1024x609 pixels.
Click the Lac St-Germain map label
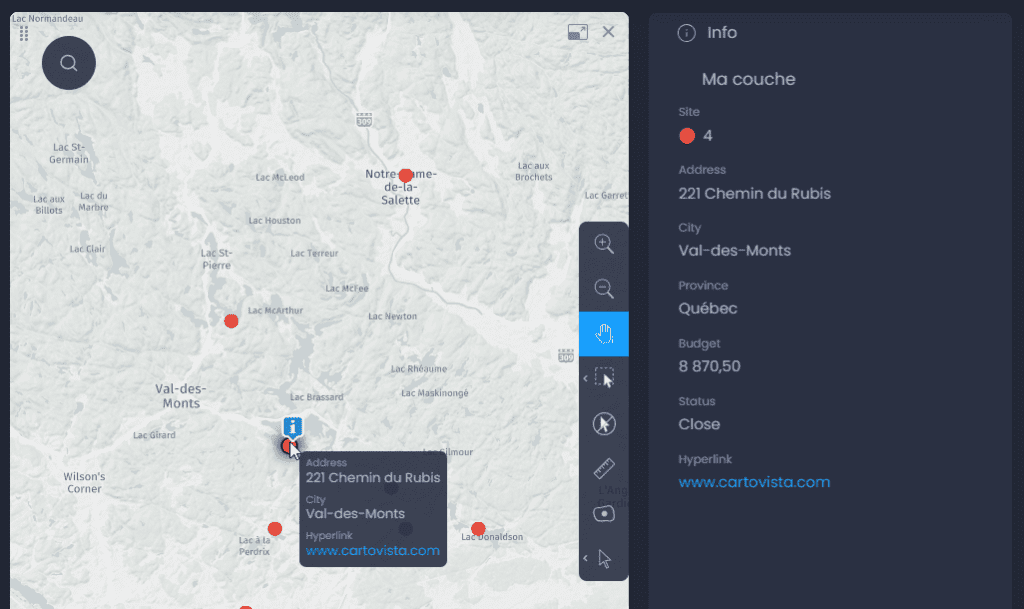pyautogui.click(x=69, y=153)
